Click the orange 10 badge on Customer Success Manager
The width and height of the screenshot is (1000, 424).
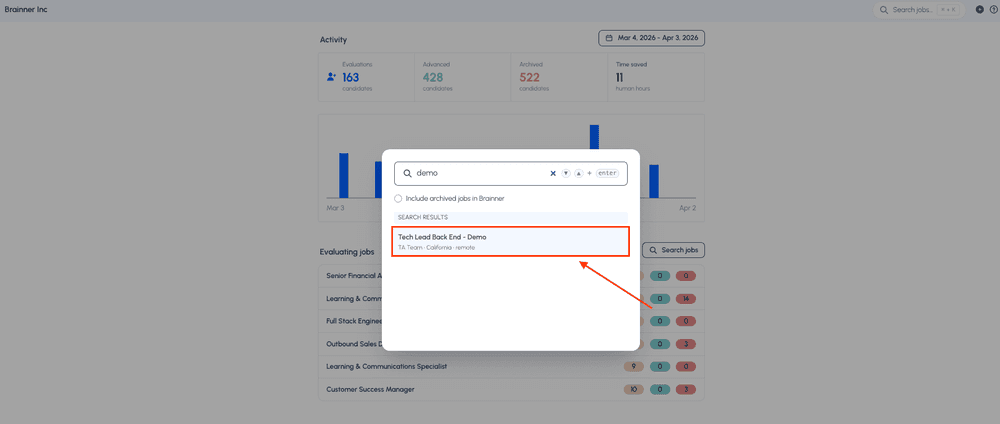[x=633, y=389]
